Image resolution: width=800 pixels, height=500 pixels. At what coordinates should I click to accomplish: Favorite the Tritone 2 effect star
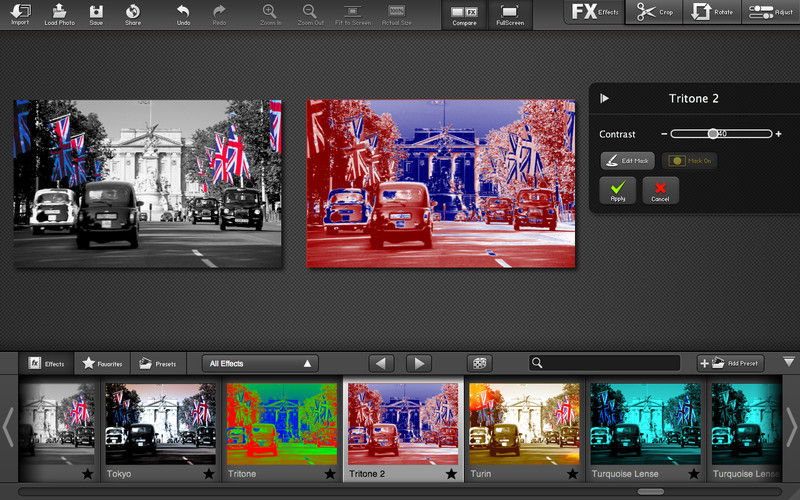pos(452,474)
